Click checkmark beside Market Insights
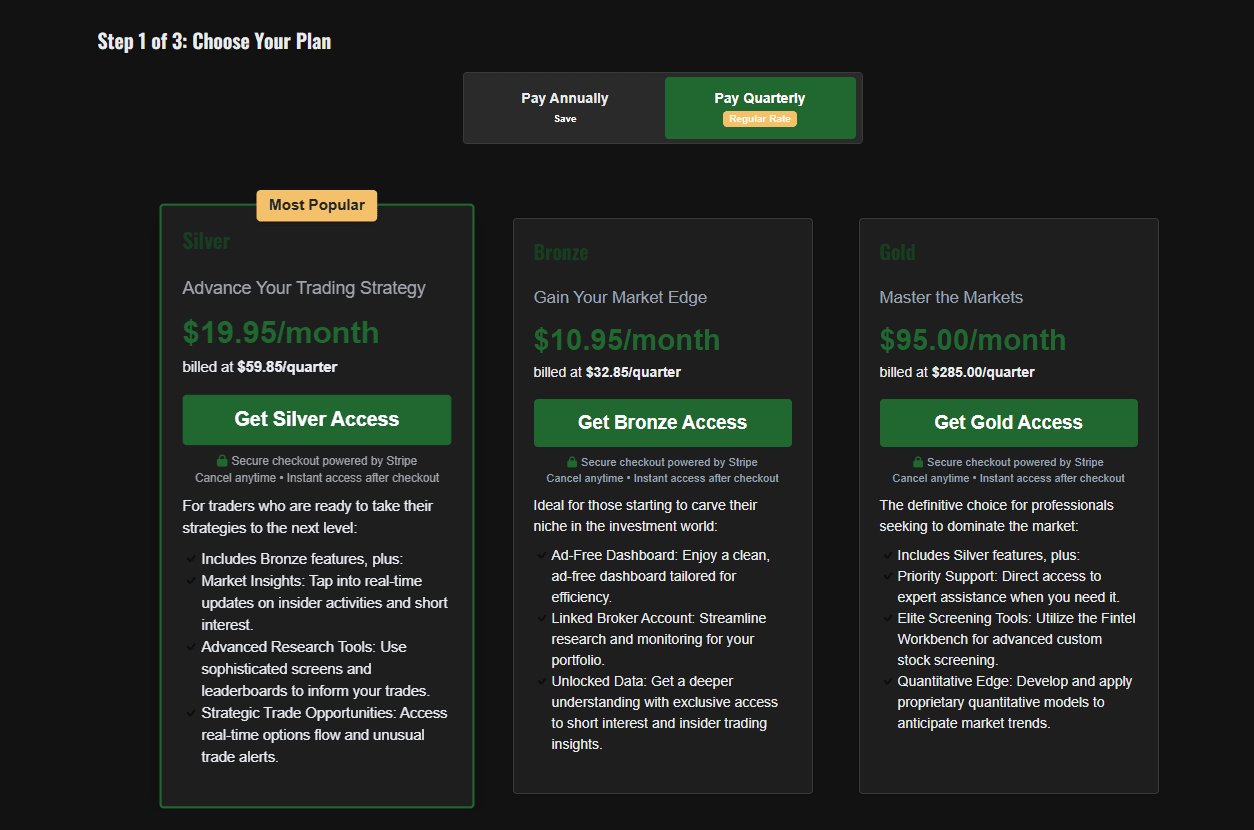 (191, 580)
